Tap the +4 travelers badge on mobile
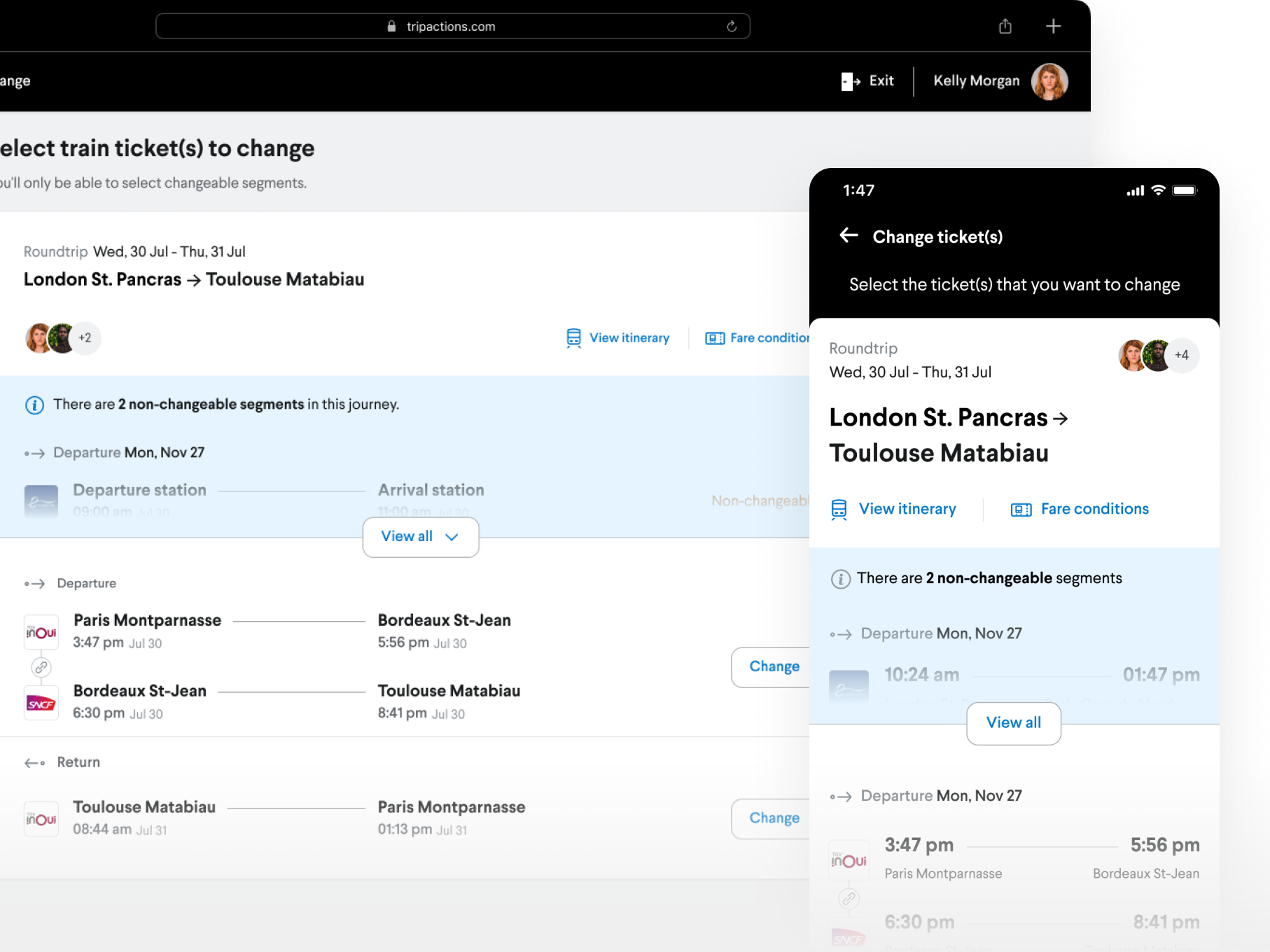This screenshot has width=1270, height=952. coord(1182,355)
